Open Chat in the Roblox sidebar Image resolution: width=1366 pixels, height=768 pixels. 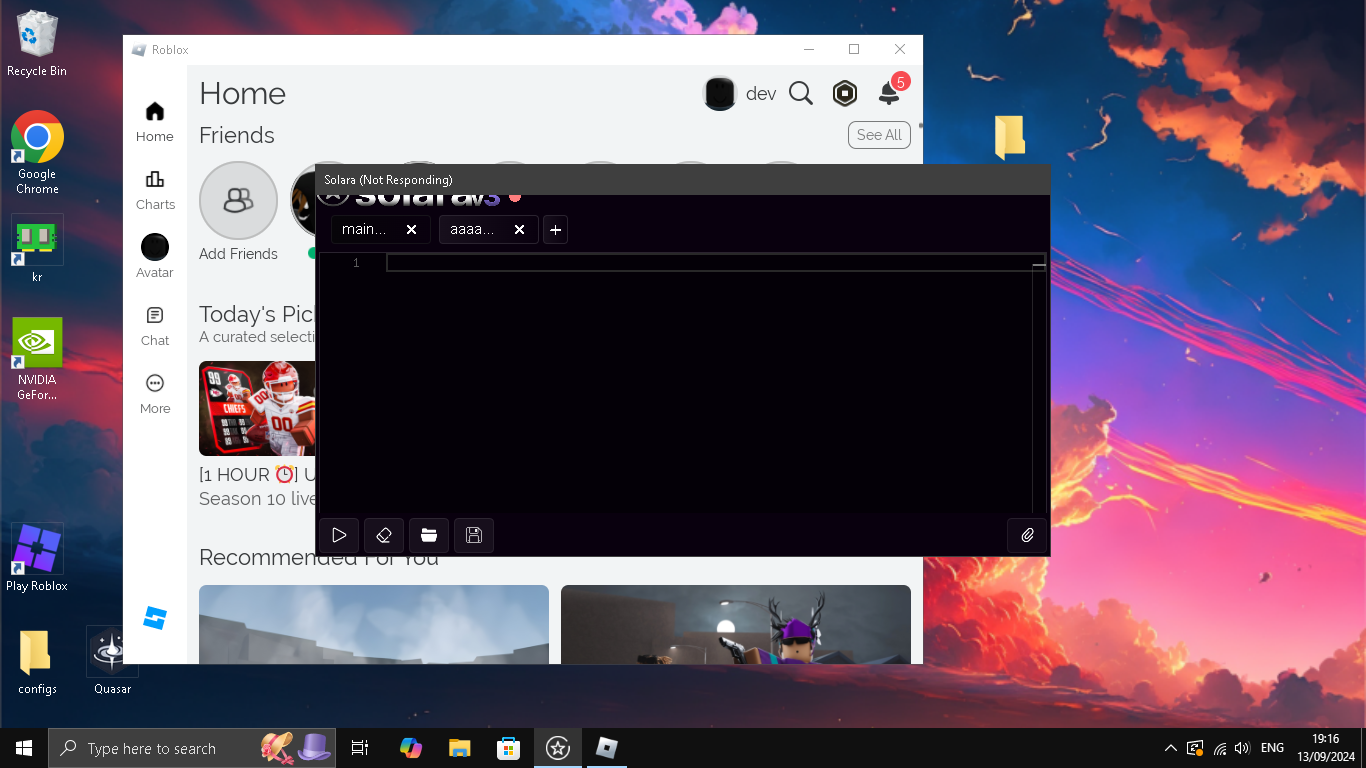pos(155,326)
